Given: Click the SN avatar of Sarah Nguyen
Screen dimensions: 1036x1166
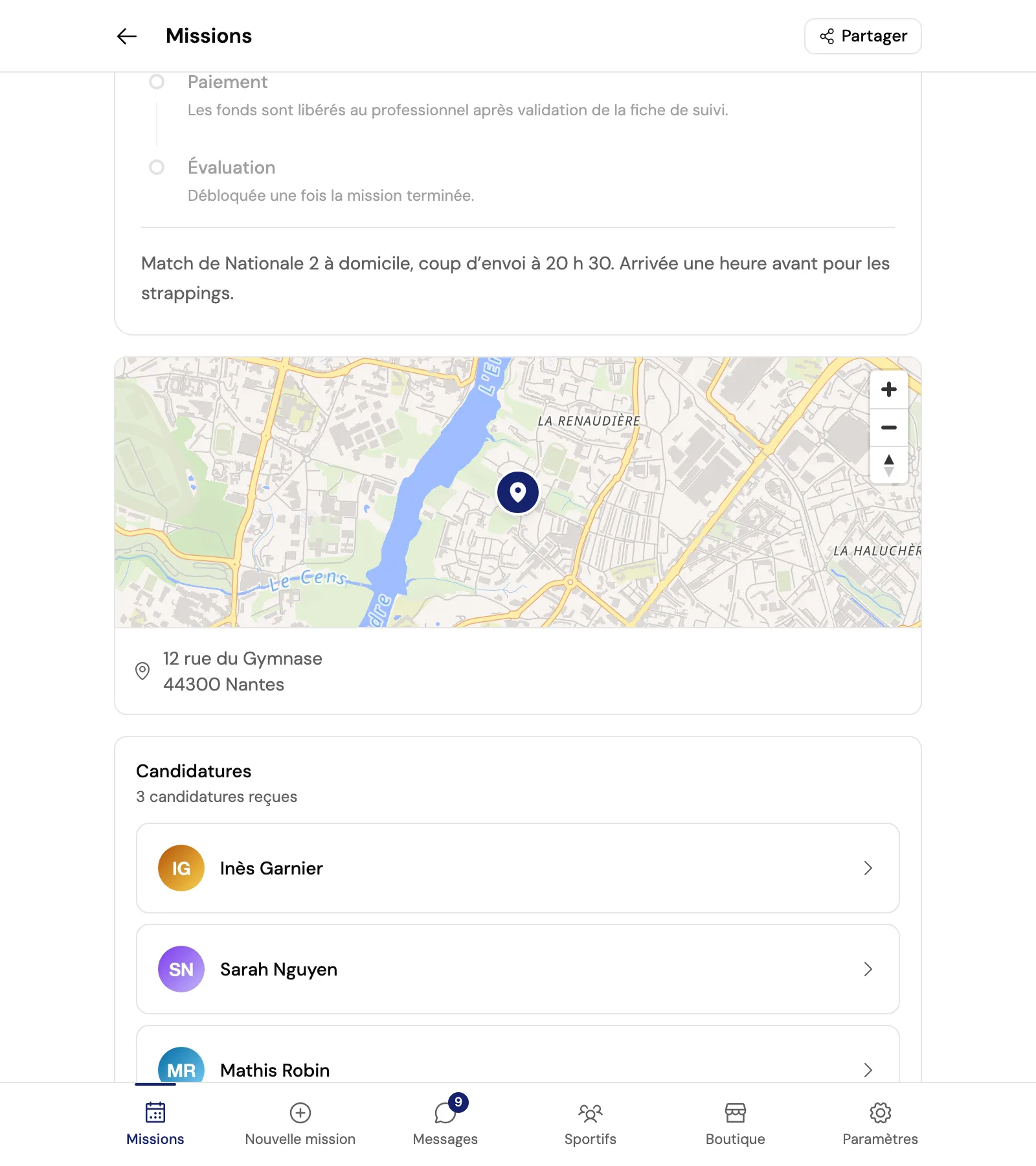Looking at the screenshot, I should [181, 969].
